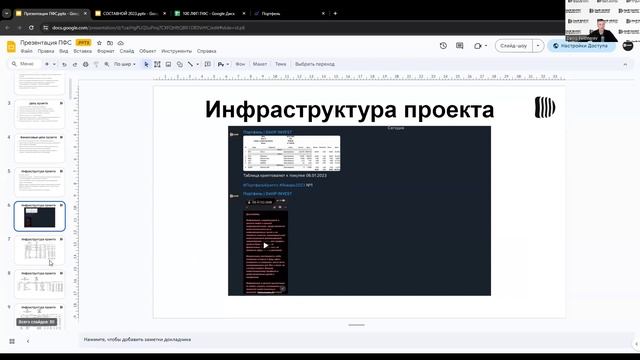This screenshot has width=640, height=360.
Task: Select slide 5 thumbnail in filmstrip
Action: 40,182
